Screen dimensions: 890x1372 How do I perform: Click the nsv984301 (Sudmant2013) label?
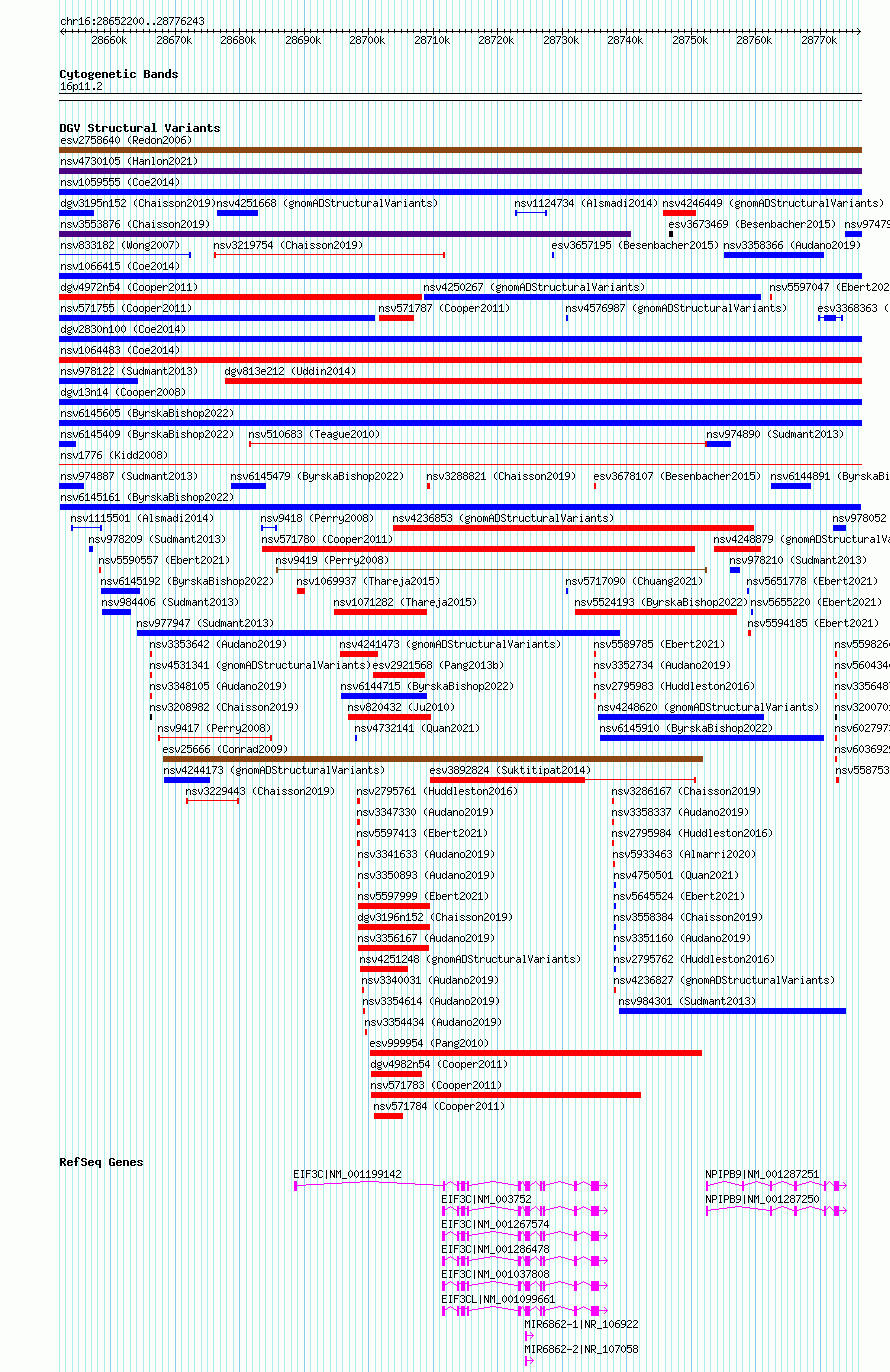coord(688,1001)
